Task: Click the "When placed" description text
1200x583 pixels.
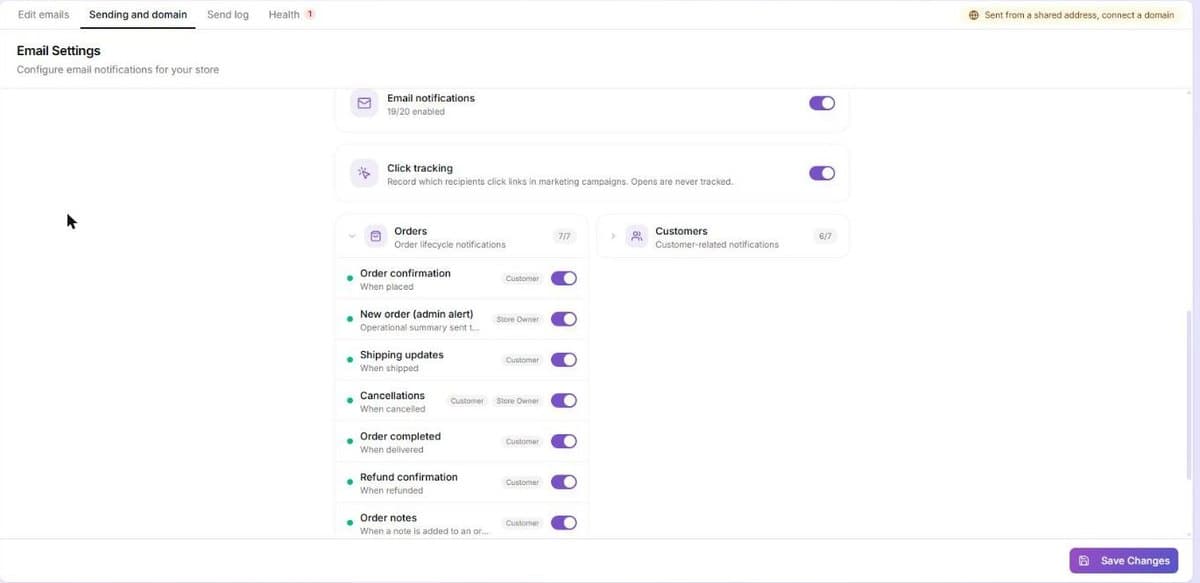Action: (x=387, y=287)
